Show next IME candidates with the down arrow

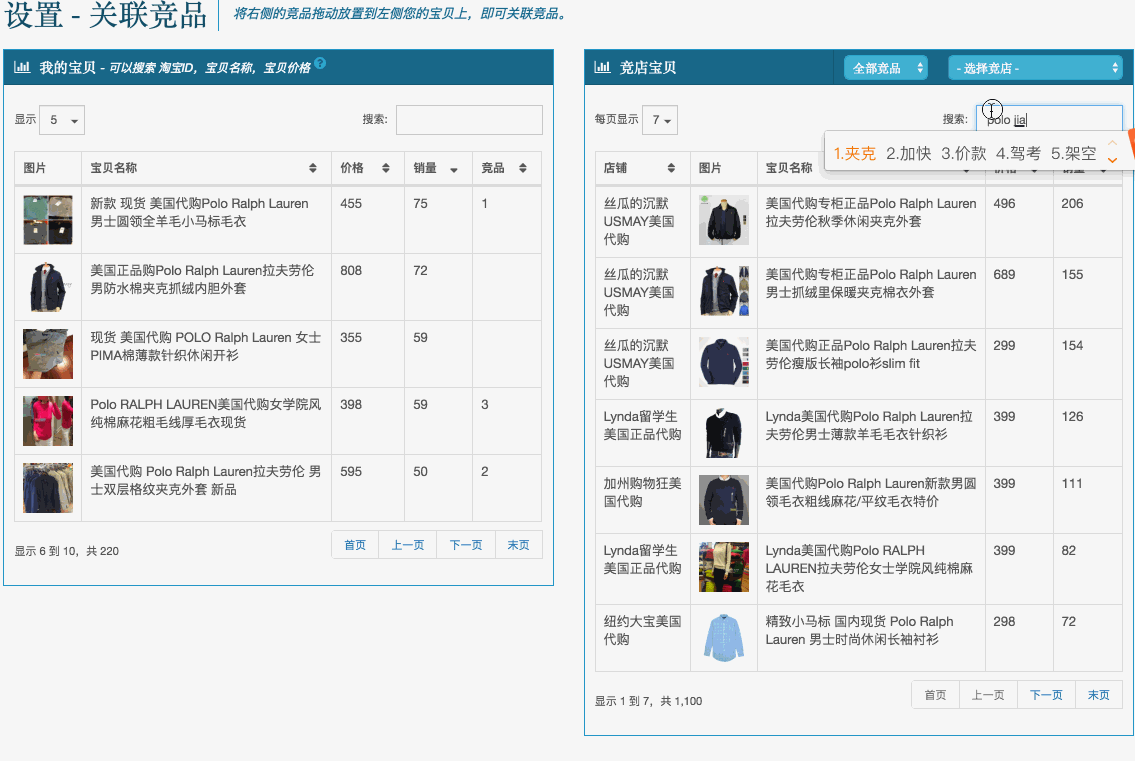coord(1113,160)
